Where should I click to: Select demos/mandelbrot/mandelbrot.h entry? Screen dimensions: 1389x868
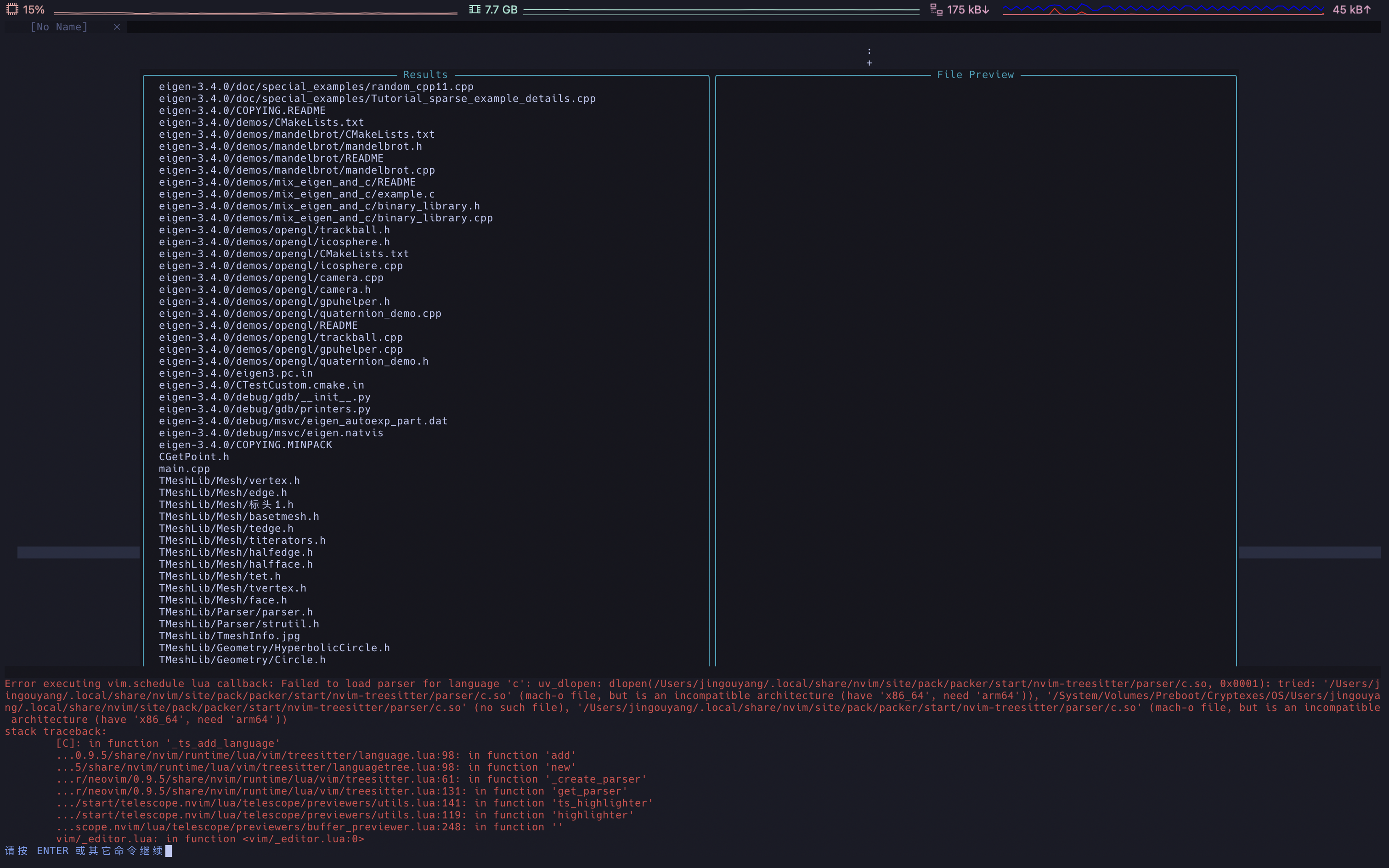point(290,147)
